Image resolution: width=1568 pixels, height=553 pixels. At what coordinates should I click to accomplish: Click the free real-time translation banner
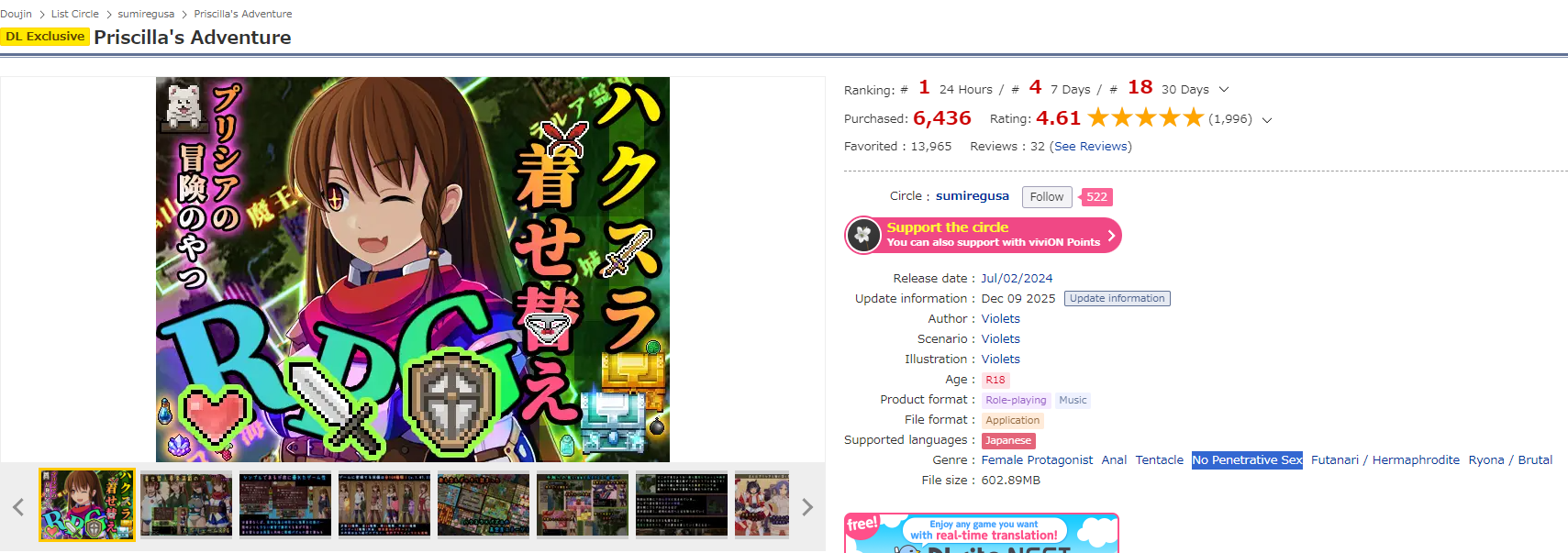pos(982,533)
